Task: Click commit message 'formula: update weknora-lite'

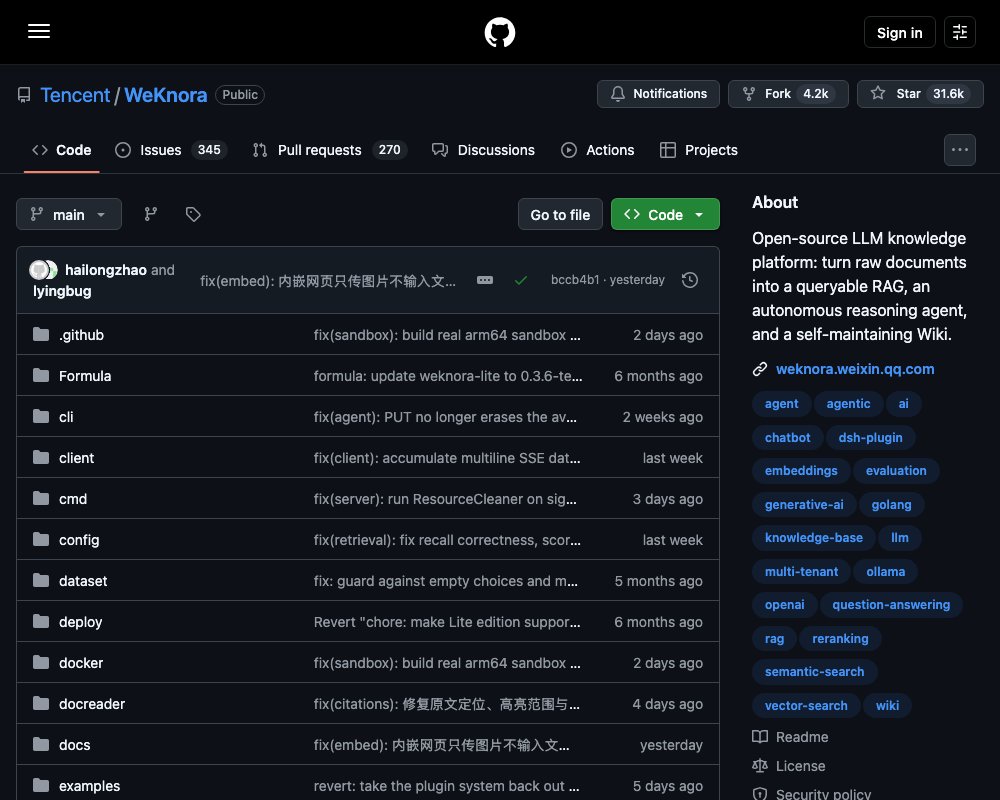Action: (x=448, y=376)
